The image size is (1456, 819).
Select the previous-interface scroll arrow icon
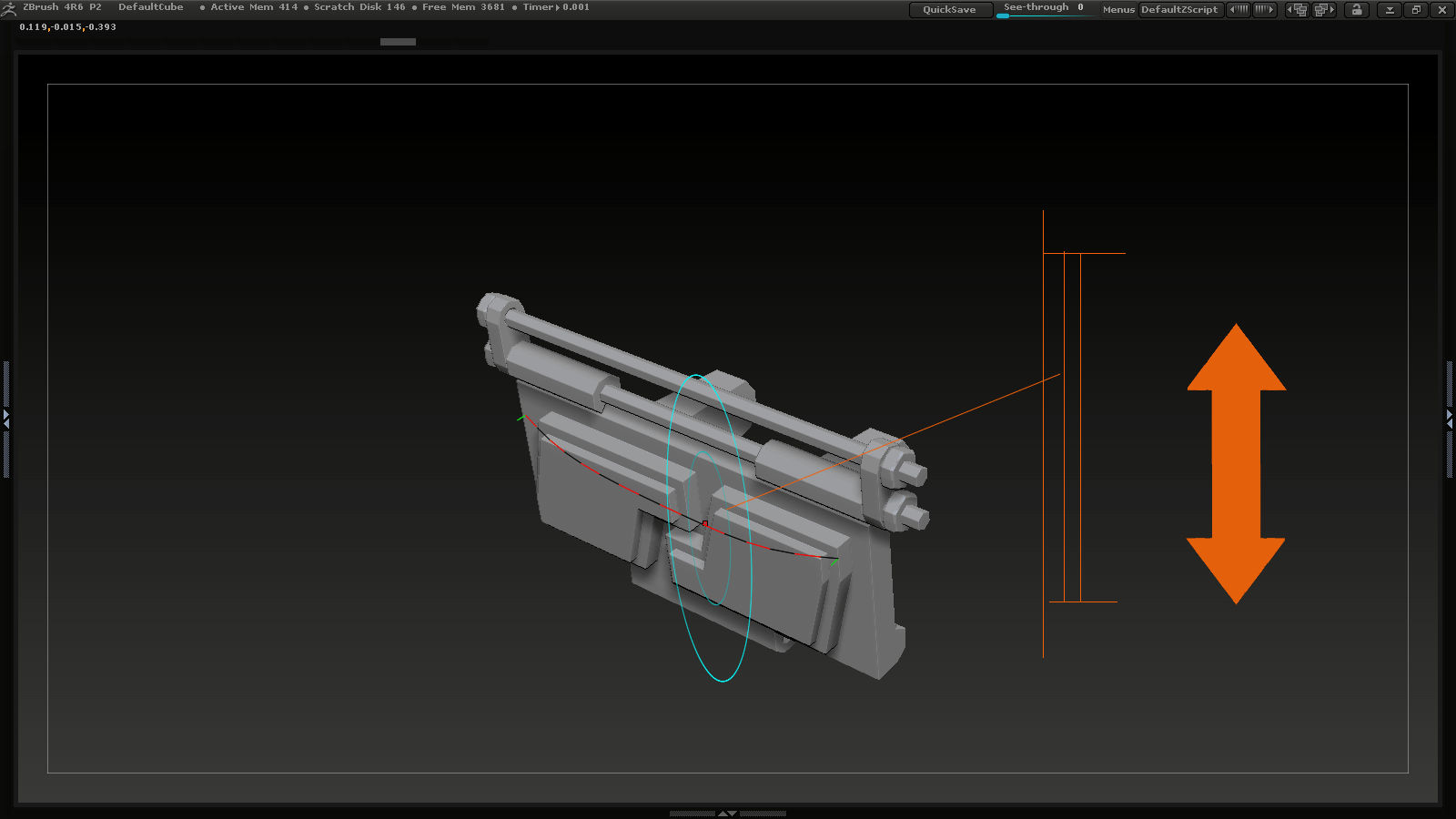click(1239, 9)
